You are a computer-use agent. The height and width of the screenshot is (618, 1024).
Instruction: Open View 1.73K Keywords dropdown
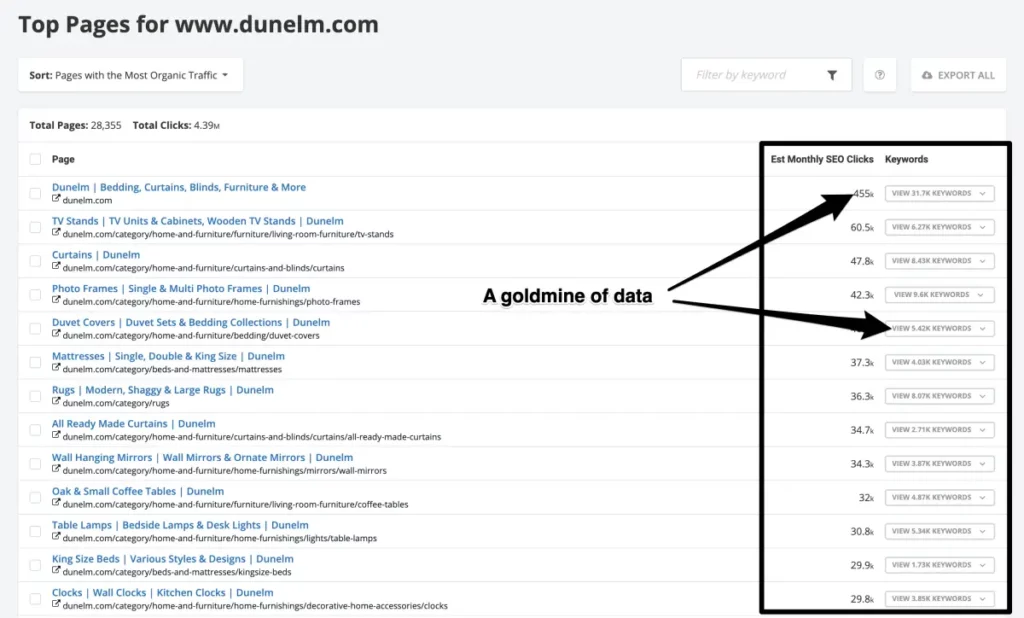[939, 565]
